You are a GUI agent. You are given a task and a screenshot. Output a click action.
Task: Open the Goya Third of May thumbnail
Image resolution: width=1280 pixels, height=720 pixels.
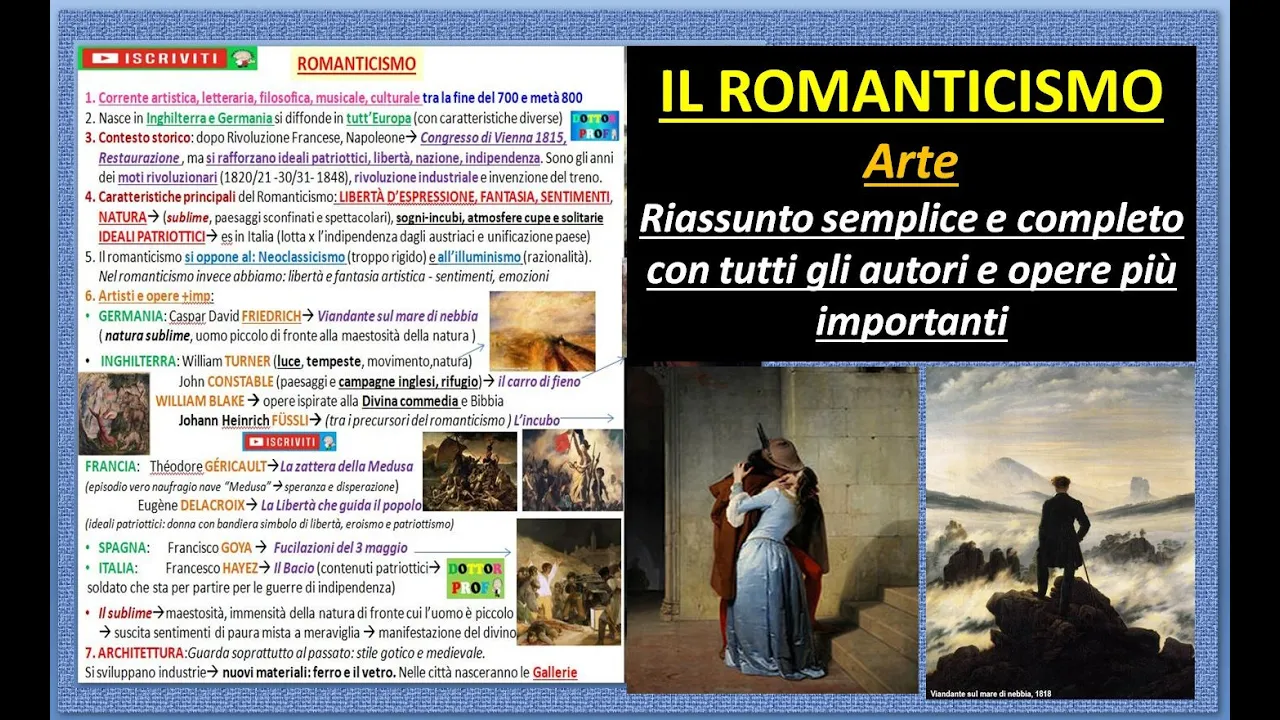point(569,580)
